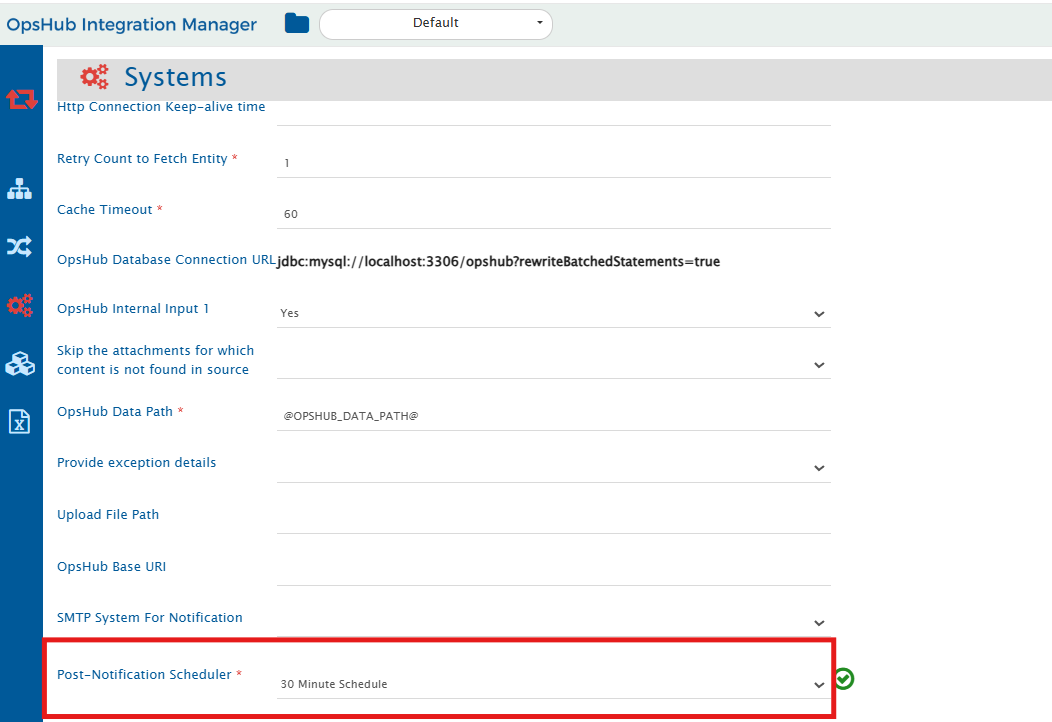Expand SMTP System For Notification dropdown

(x=553, y=622)
